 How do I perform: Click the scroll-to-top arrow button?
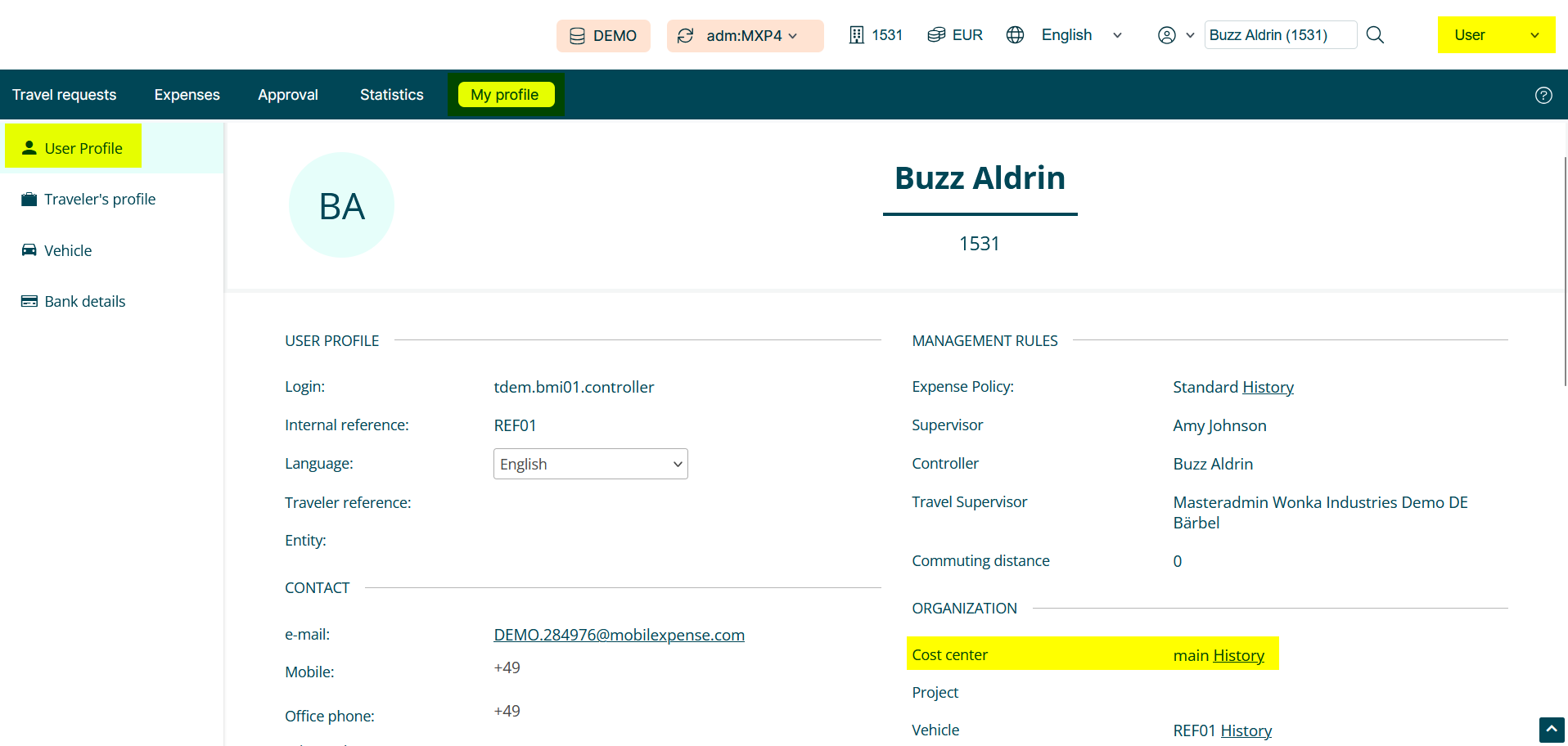(x=1551, y=729)
